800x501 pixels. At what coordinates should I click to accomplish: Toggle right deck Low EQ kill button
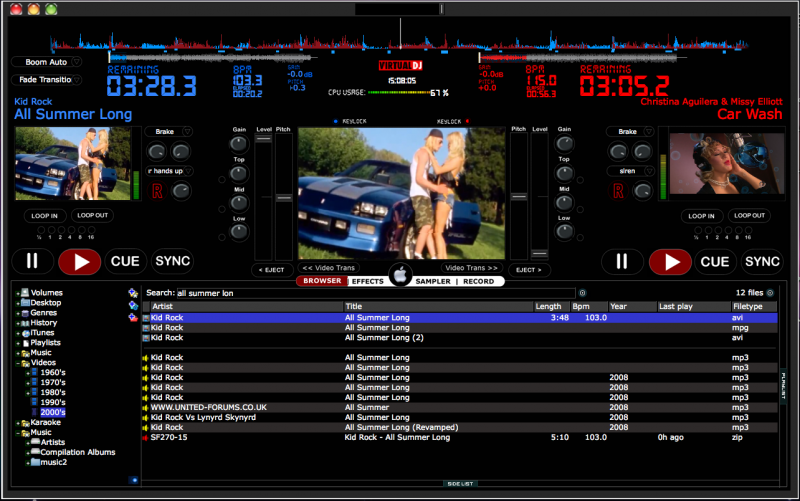tap(580, 238)
